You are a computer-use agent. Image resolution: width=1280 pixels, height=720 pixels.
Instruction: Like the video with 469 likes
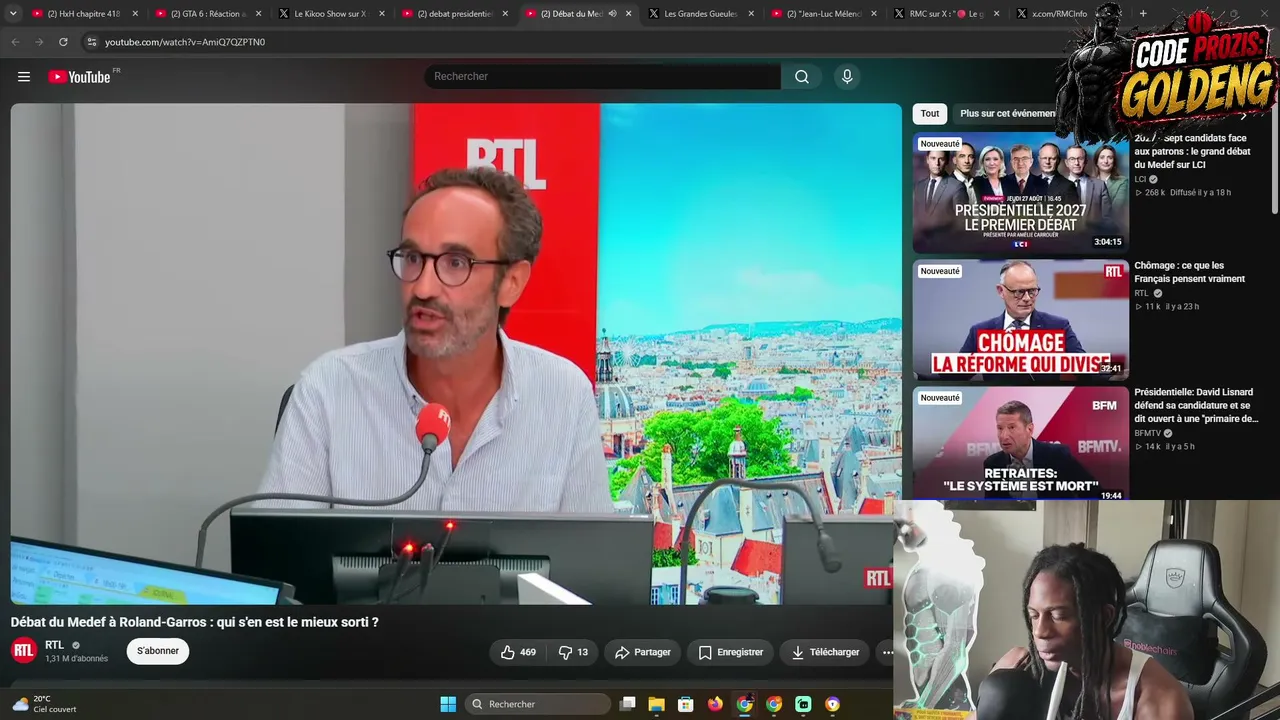tap(518, 652)
